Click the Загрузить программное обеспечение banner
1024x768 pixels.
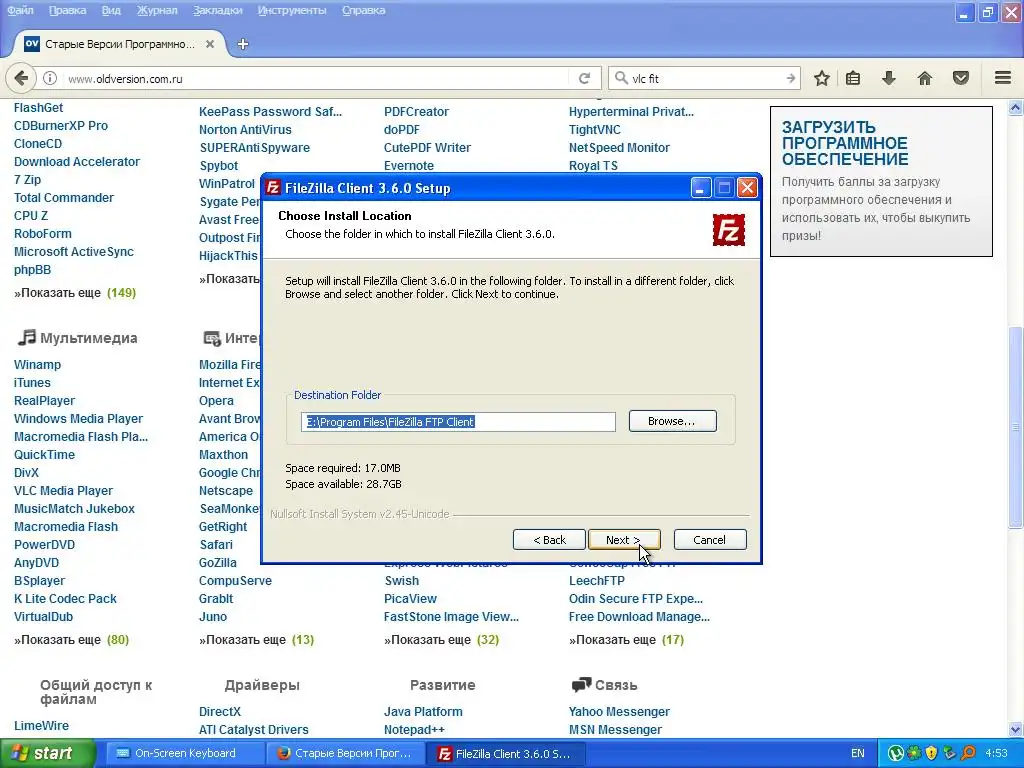pyautogui.click(x=881, y=181)
